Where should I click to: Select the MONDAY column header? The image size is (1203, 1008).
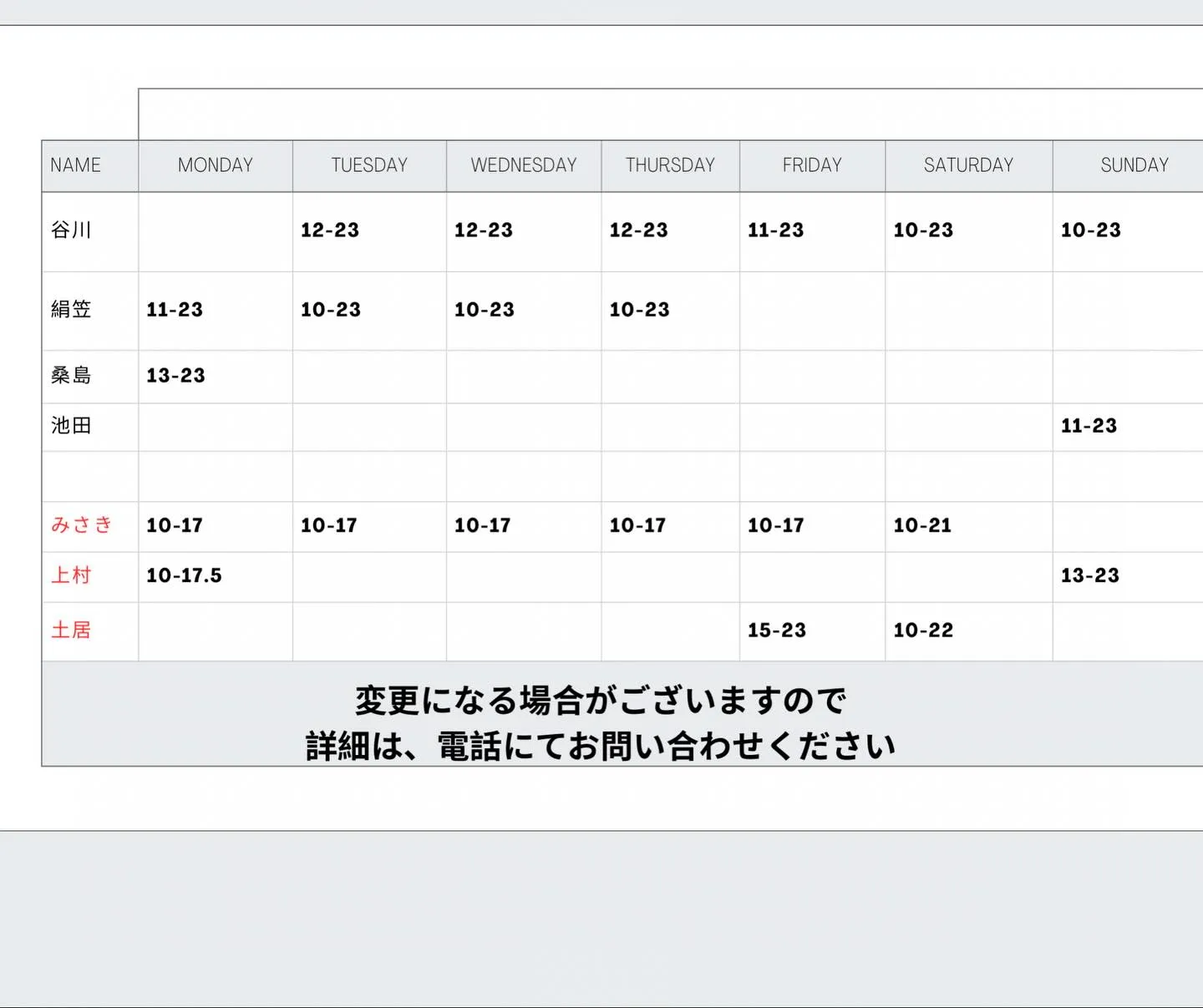pos(215,165)
